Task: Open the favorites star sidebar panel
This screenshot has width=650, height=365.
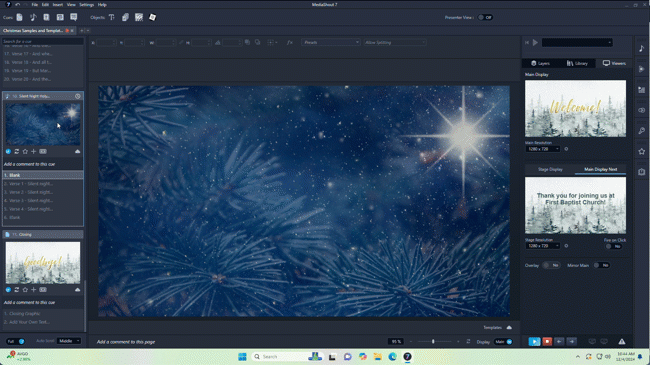Action: (641, 151)
